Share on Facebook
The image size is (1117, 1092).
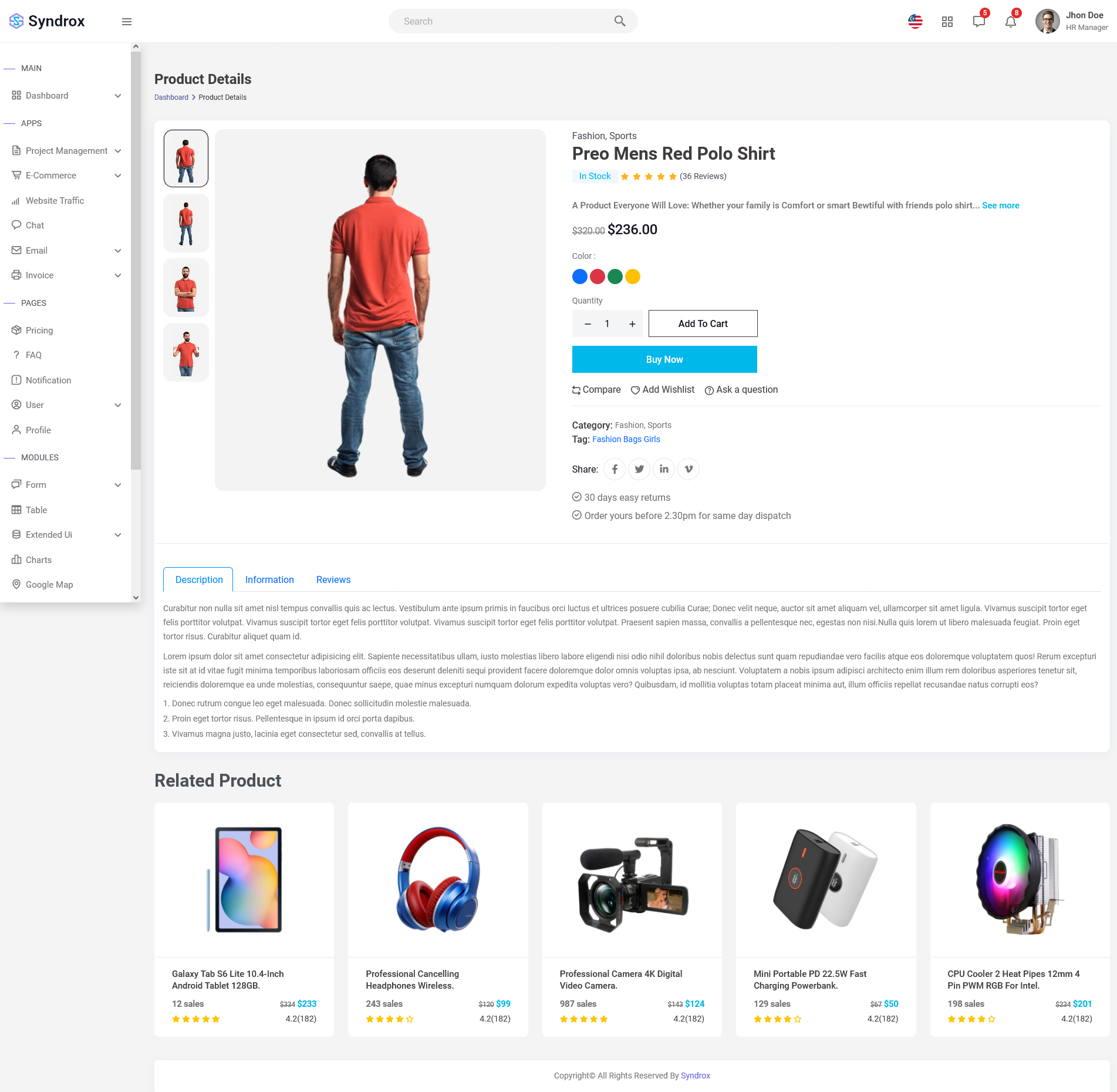click(x=615, y=469)
